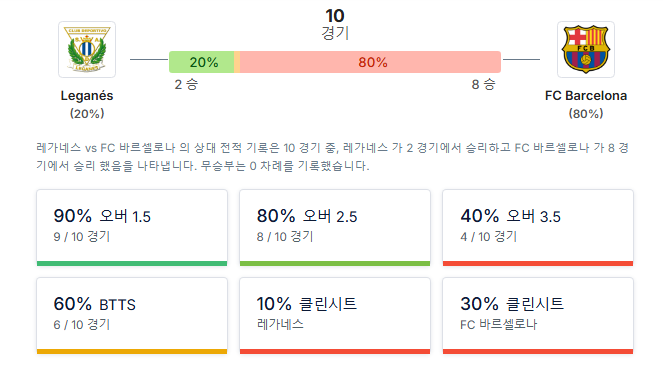Image resolution: width=663 pixels, height=367 pixels.
Task: Select the 60% BTTS stat card
Action: pyautogui.click(x=132, y=315)
